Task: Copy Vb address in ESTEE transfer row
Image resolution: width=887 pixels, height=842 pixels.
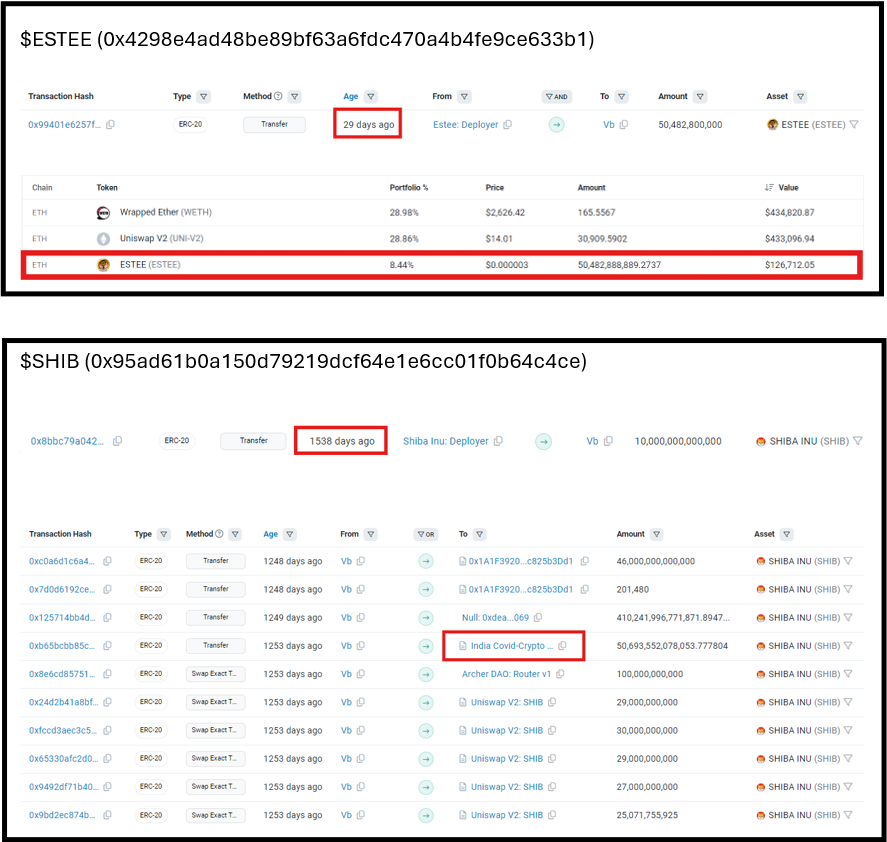Action: click(x=623, y=124)
